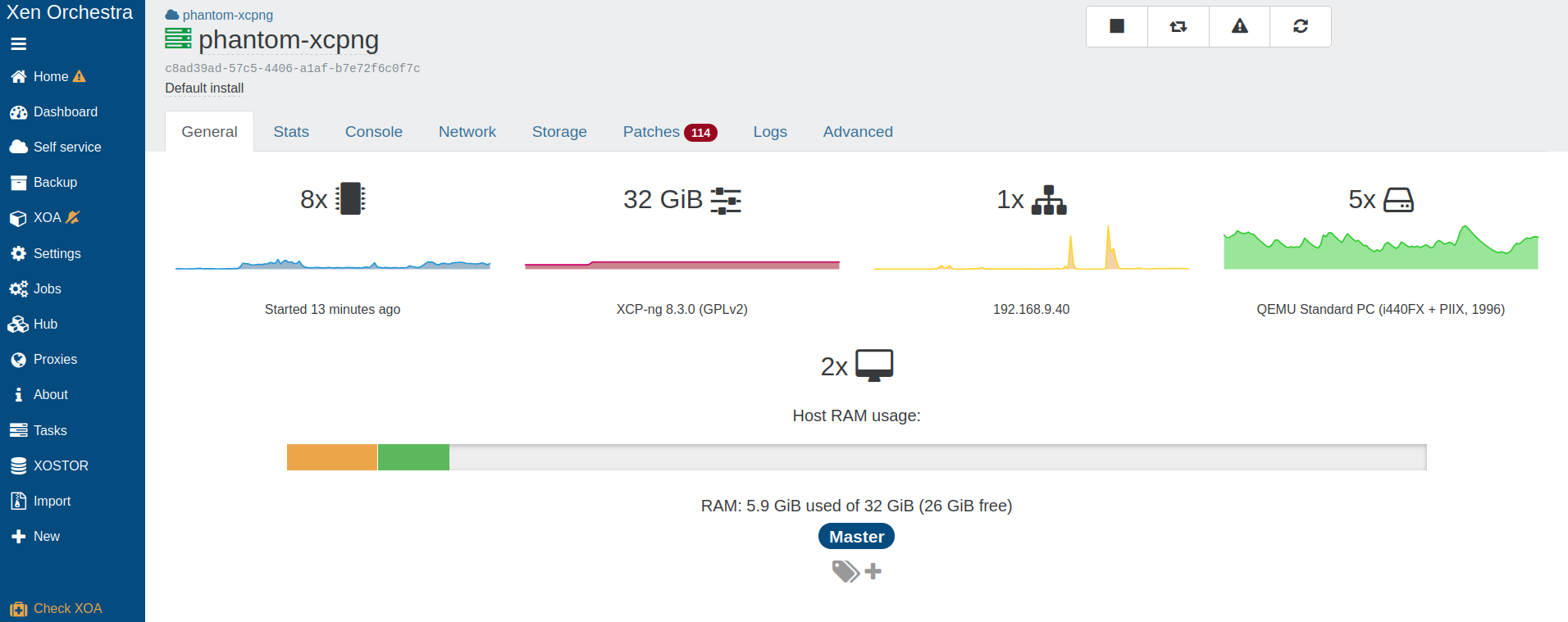
Task: Edit the phantom-xcpng host name title
Action: (288, 39)
